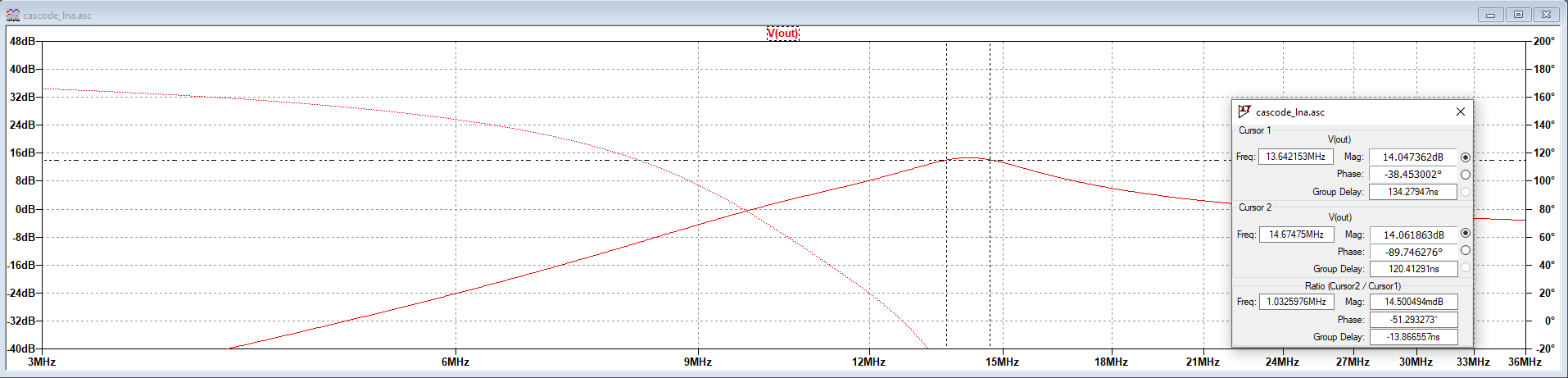Click the "12MHz" frequency axis label
Image resolution: width=1568 pixels, height=378 pixels.
pos(868,362)
